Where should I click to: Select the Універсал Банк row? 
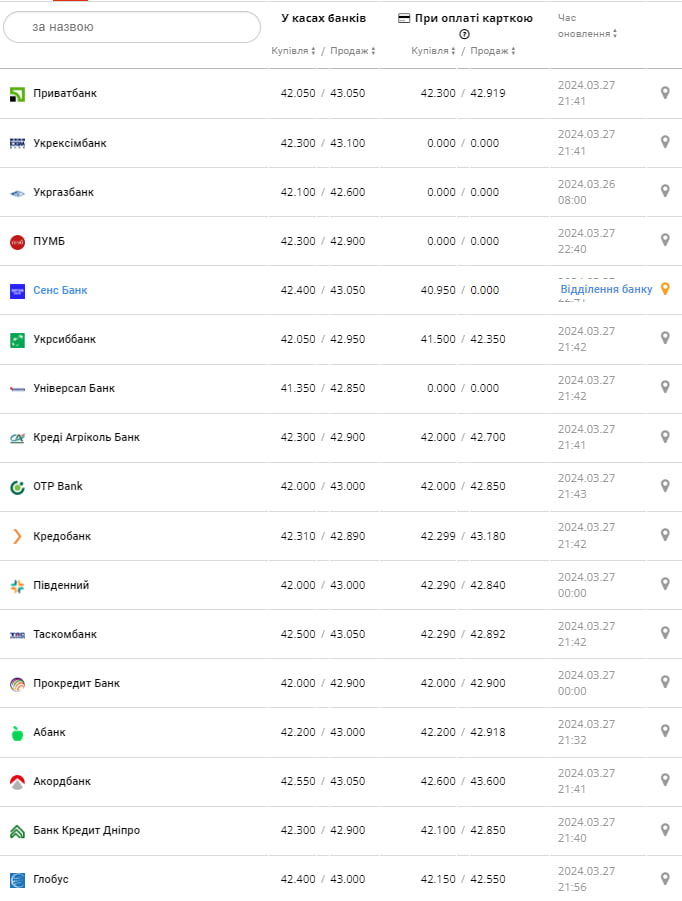74,388
